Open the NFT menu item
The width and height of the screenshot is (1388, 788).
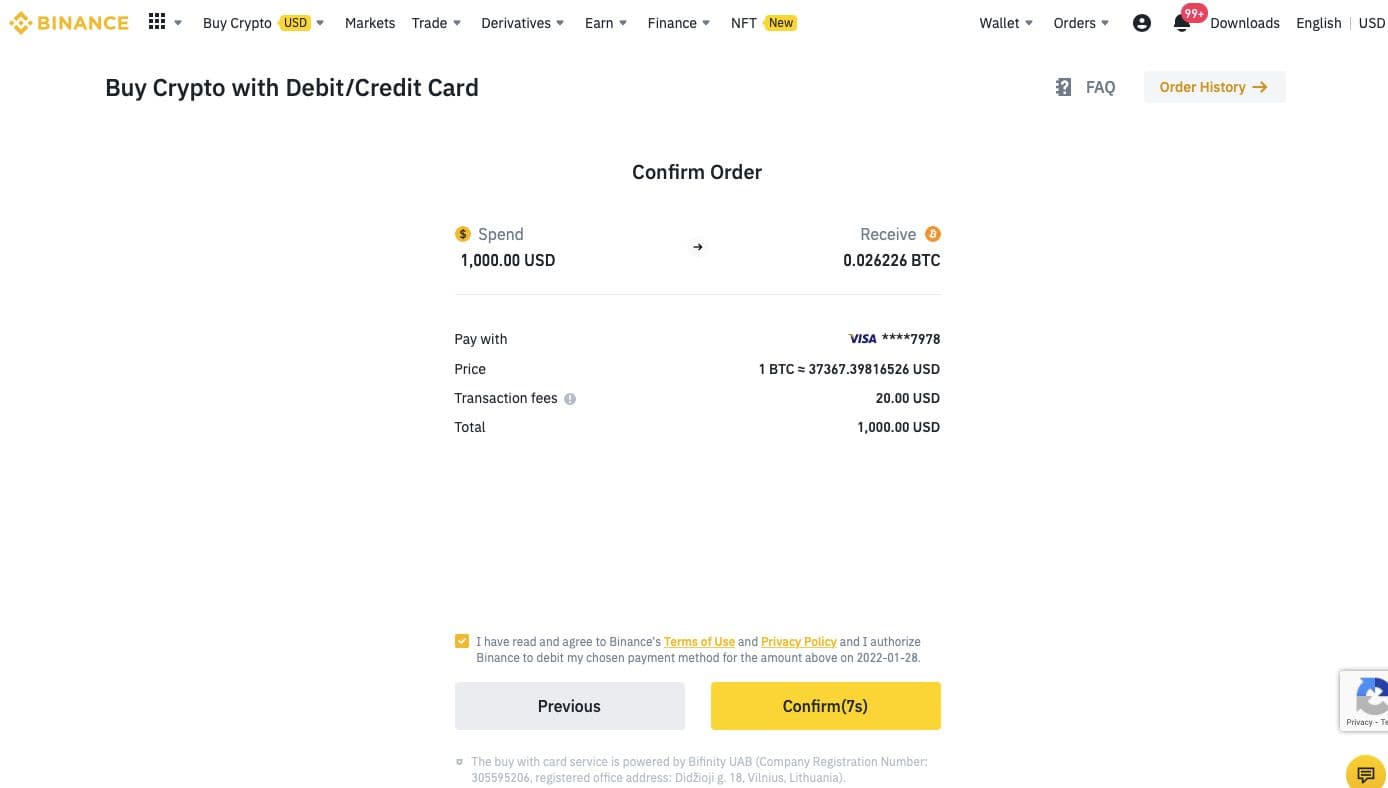pos(744,23)
